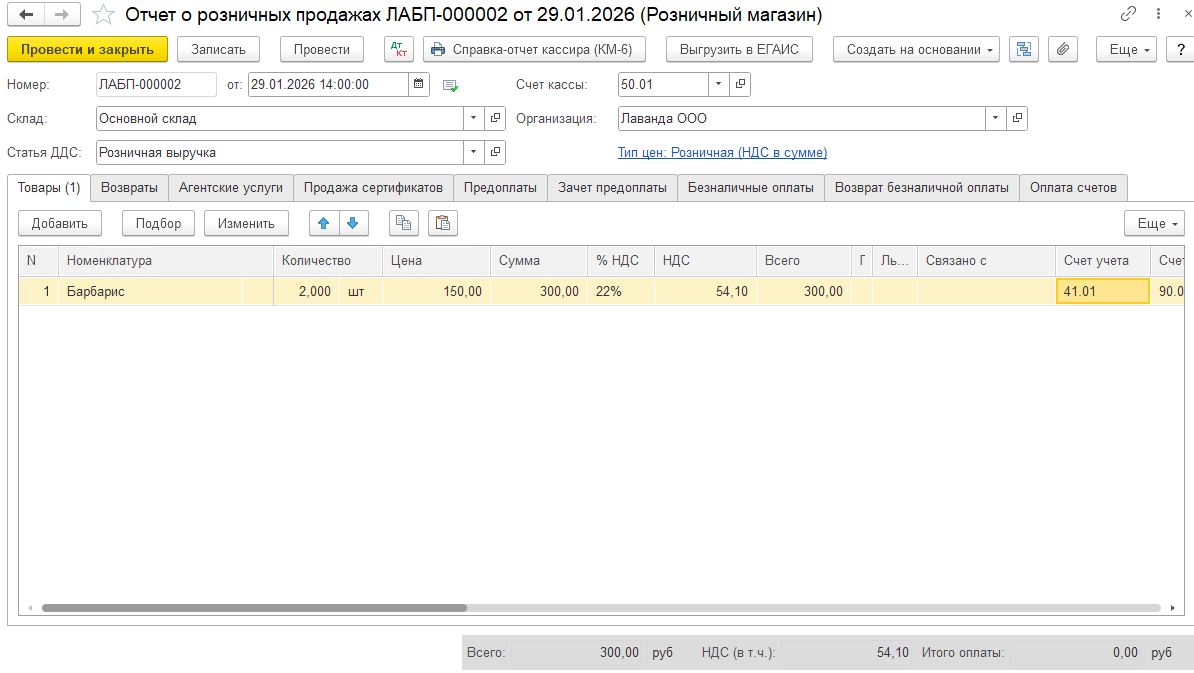Image resolution: width=1194 pixels, height=673 pixels.
Task: Click Номер field ЛАБП-000002
Action: [156, 85]
